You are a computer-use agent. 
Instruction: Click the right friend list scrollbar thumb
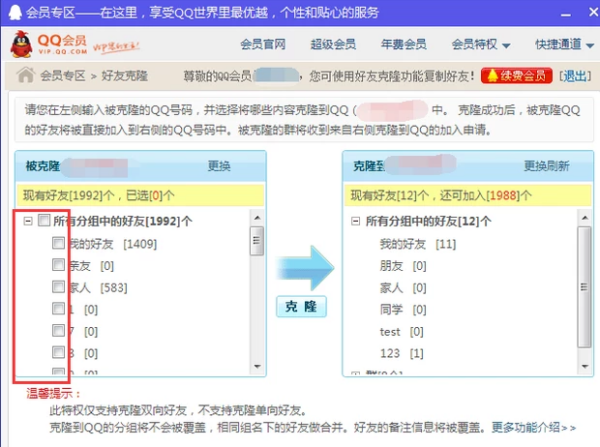pos(584,287)
